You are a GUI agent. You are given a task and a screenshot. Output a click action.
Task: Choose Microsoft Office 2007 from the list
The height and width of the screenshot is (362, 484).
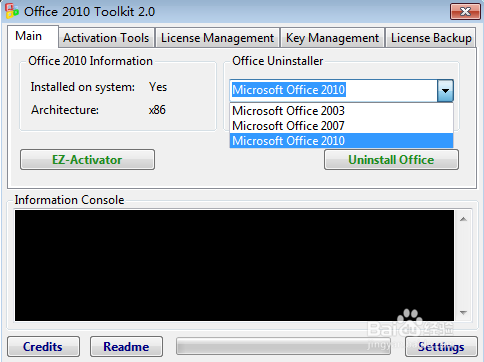tap(341, 126)
